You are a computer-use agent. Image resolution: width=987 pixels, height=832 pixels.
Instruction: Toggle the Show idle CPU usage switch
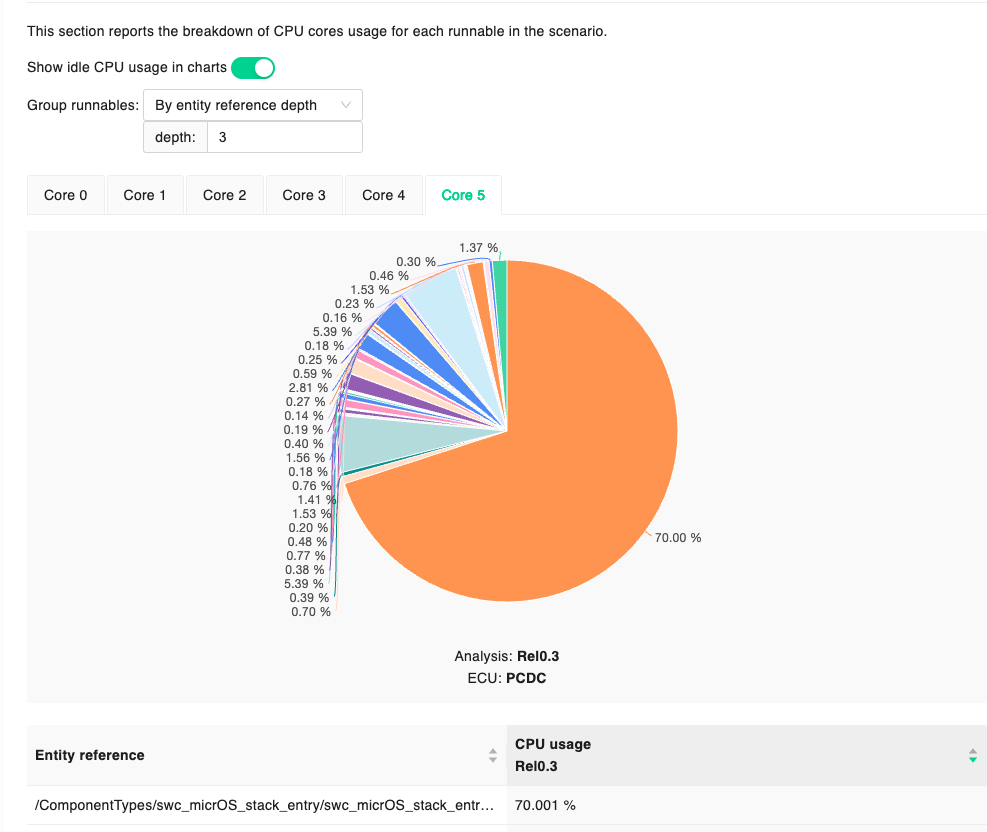tap(252, 68)
